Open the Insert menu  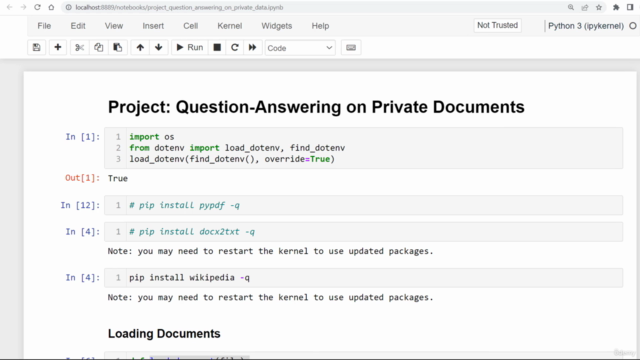(x=153, y=26)
